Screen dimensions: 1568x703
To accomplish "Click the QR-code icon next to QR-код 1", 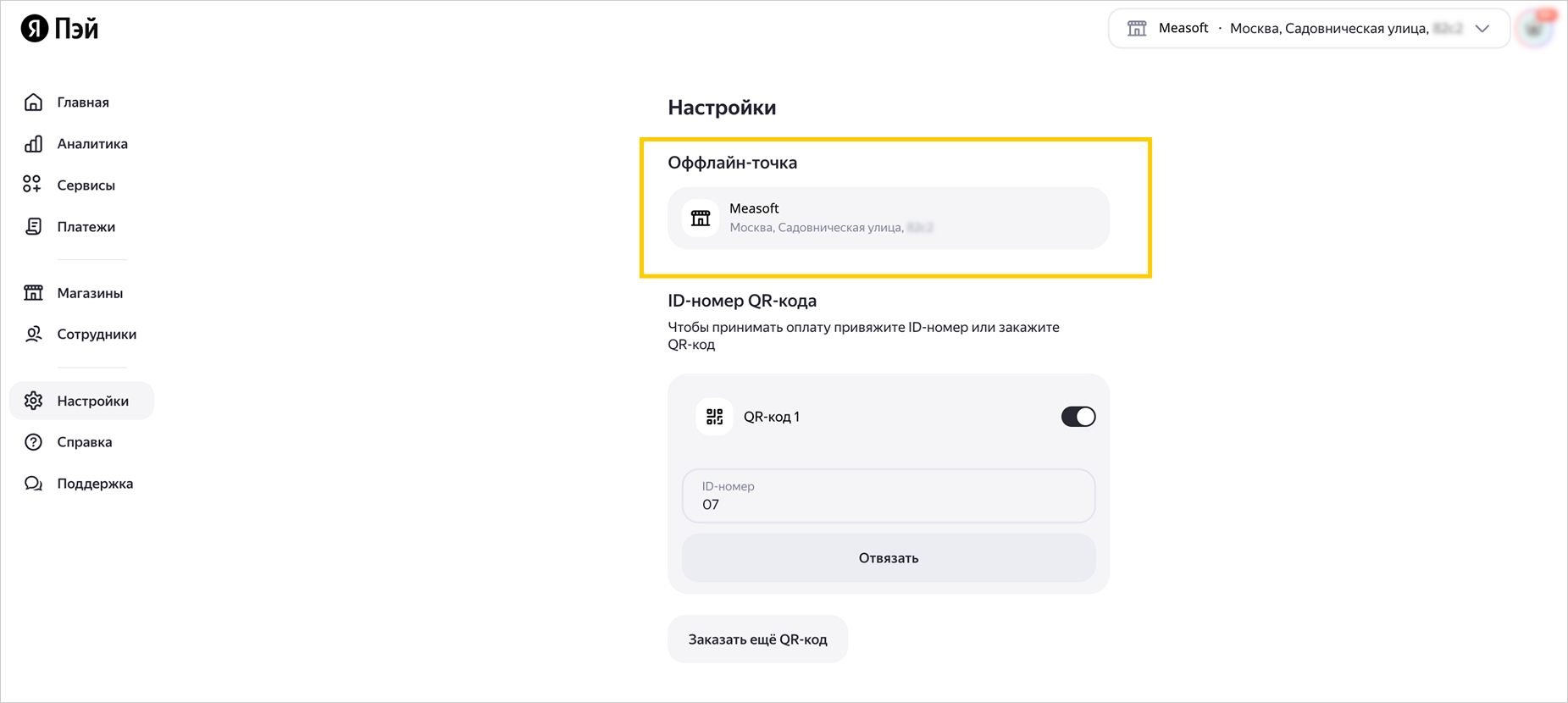I will coord(714,417).
